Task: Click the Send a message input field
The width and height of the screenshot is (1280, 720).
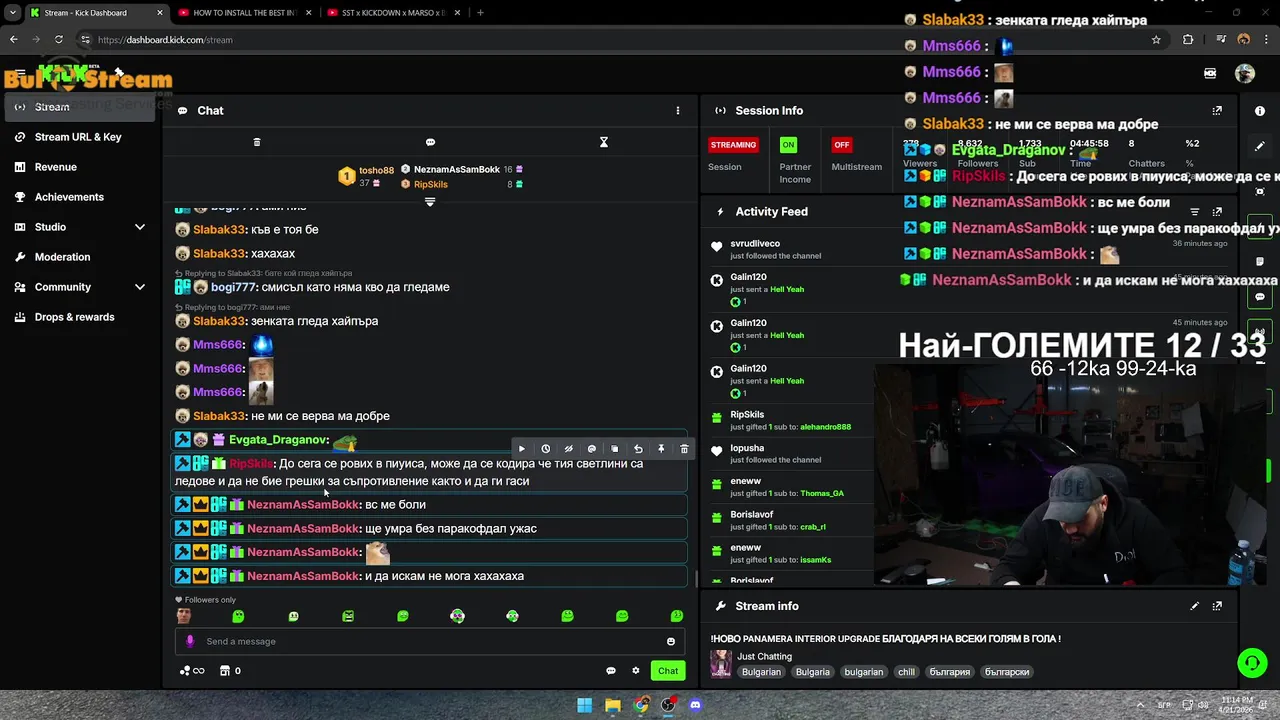Action: point(430,641)
